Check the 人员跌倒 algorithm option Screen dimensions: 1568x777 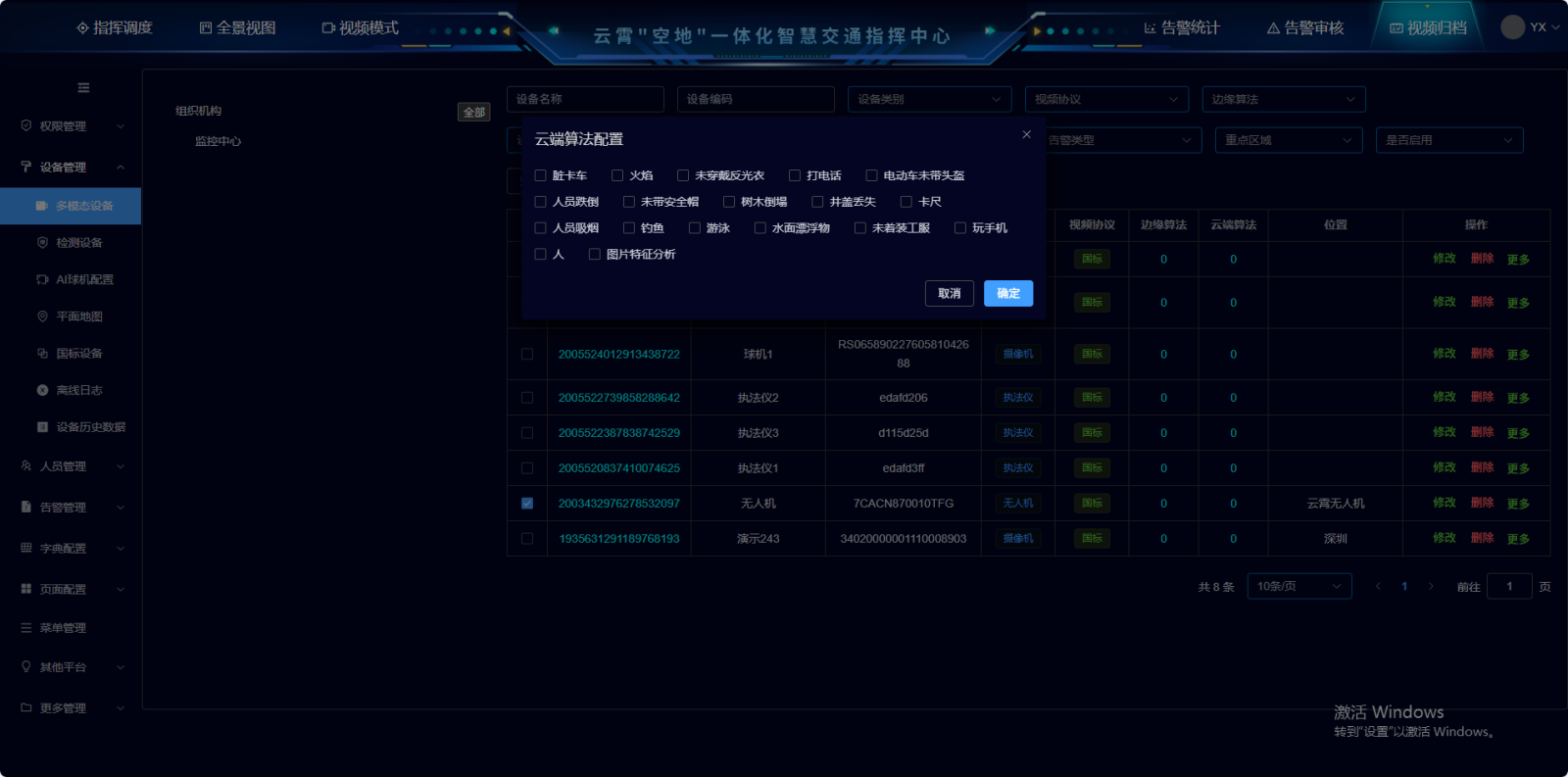pyautogui.click(x=540, y=202)
